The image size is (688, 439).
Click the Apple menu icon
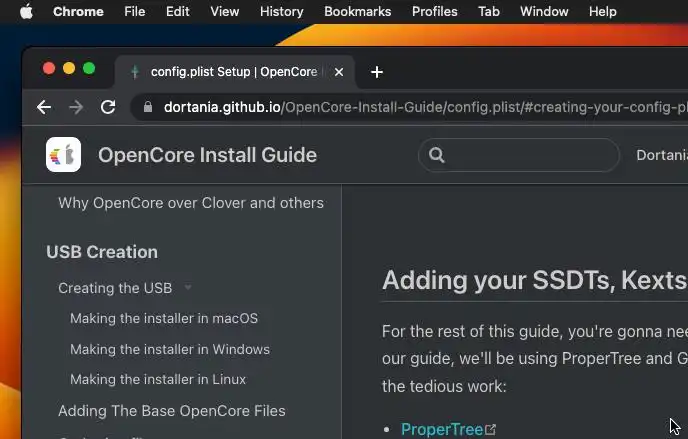tap(26, 12)
